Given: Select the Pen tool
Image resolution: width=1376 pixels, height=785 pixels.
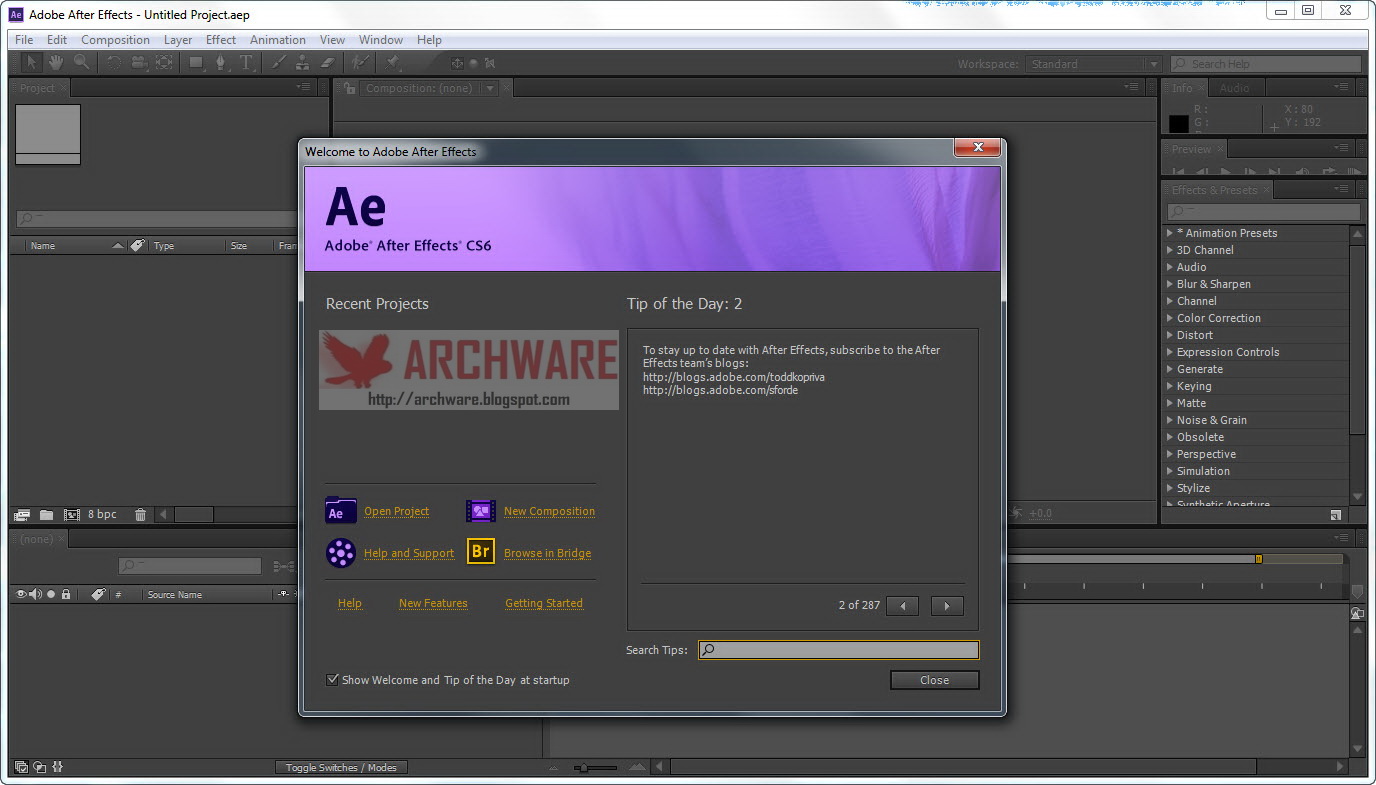Looking at the screenshot, I should [x=221, y=63].
